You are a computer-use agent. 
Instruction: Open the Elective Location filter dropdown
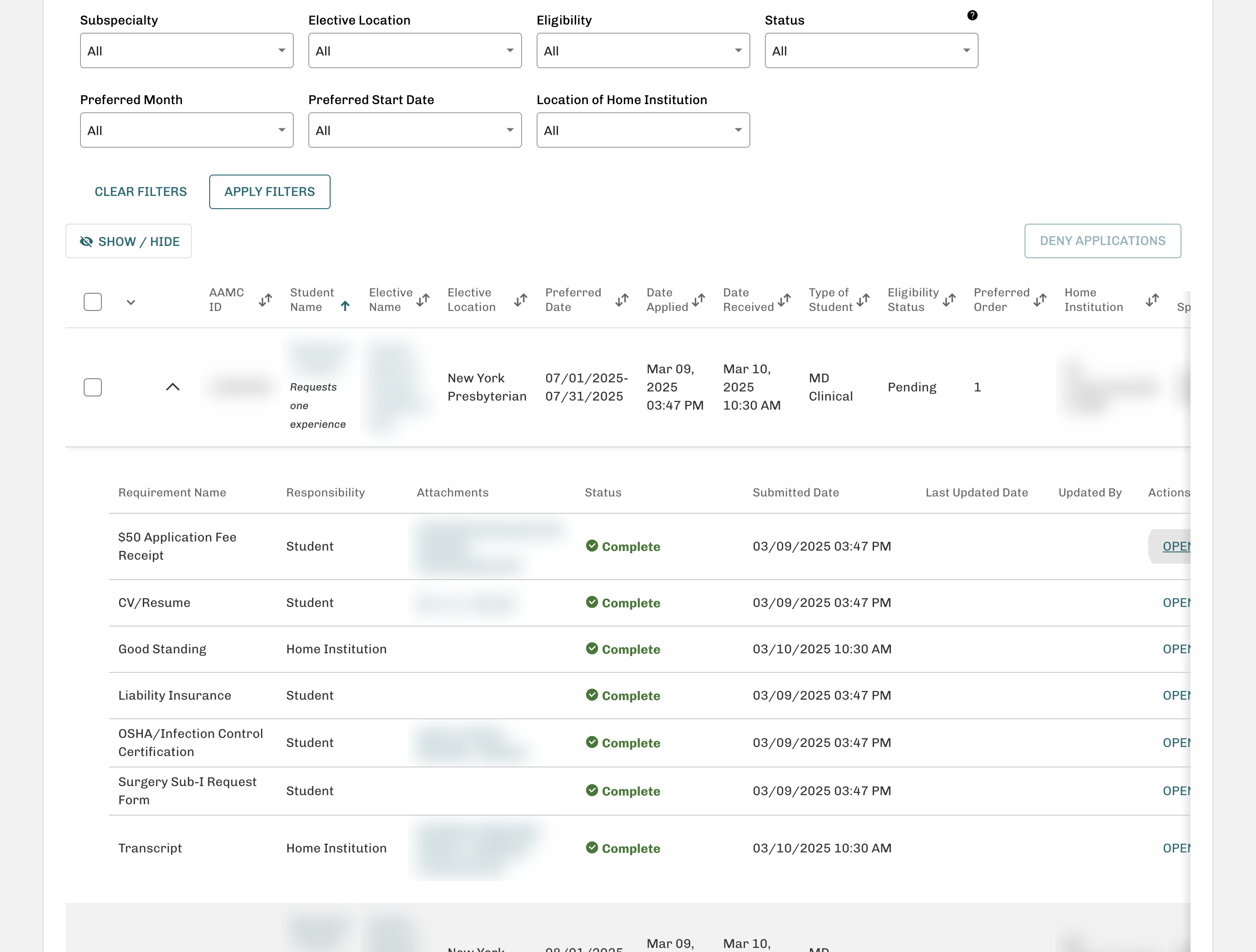415,50
